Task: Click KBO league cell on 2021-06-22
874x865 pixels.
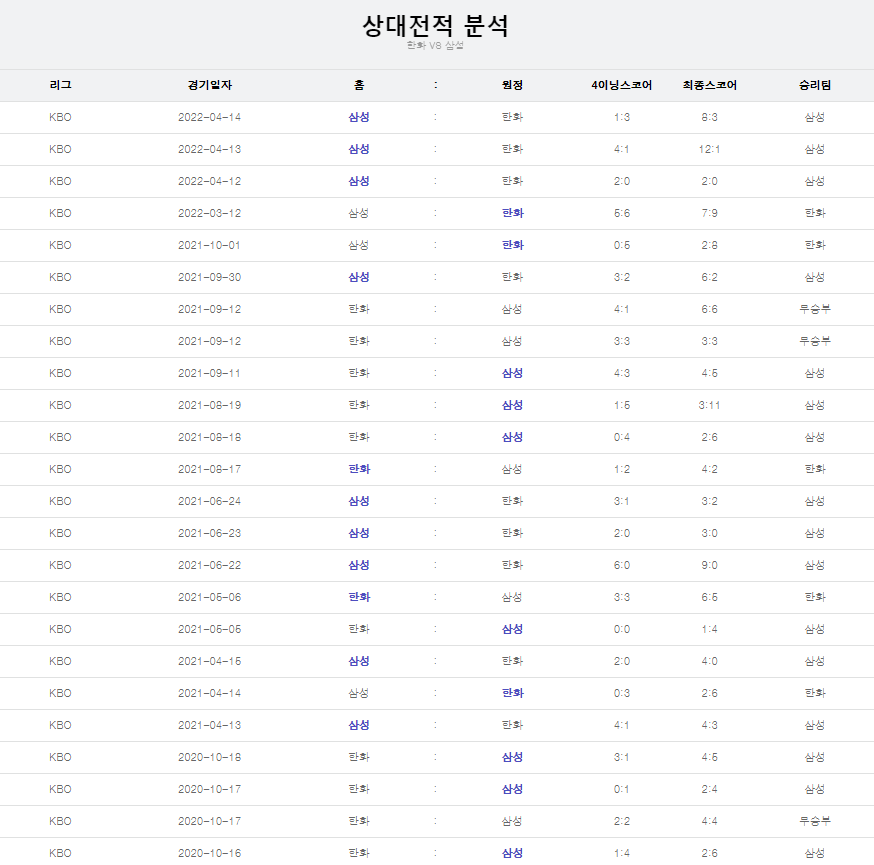Action: 60,565
